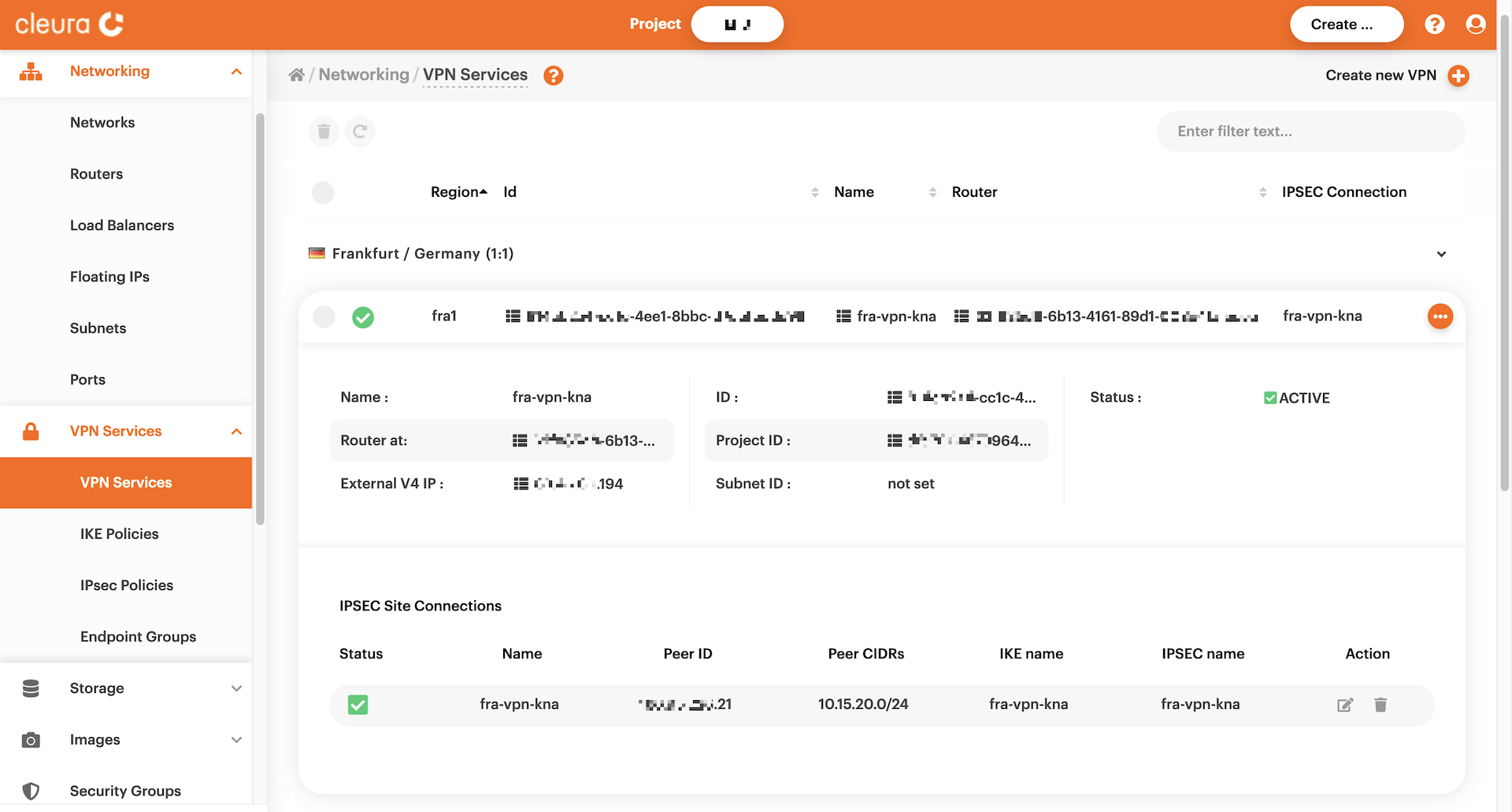Open IKE Policies in the sidebar
This screenshot has height=812, width=1512.
pyautogui.click(x=120, y=534)
